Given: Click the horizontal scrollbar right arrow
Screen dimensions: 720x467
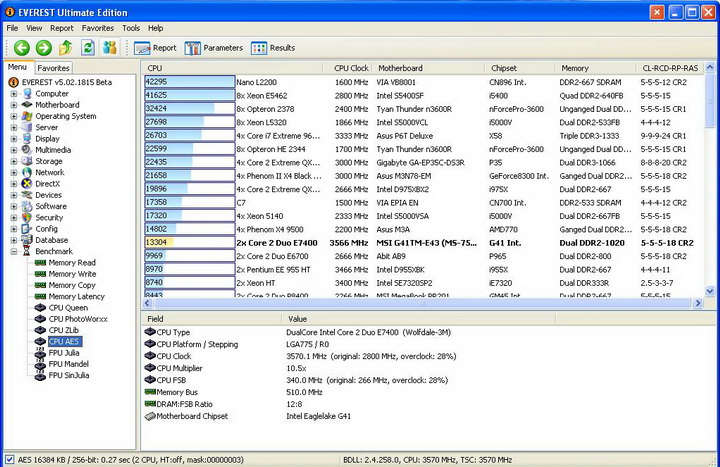Looking at the screenshot, I should click(x=698, y=303).
